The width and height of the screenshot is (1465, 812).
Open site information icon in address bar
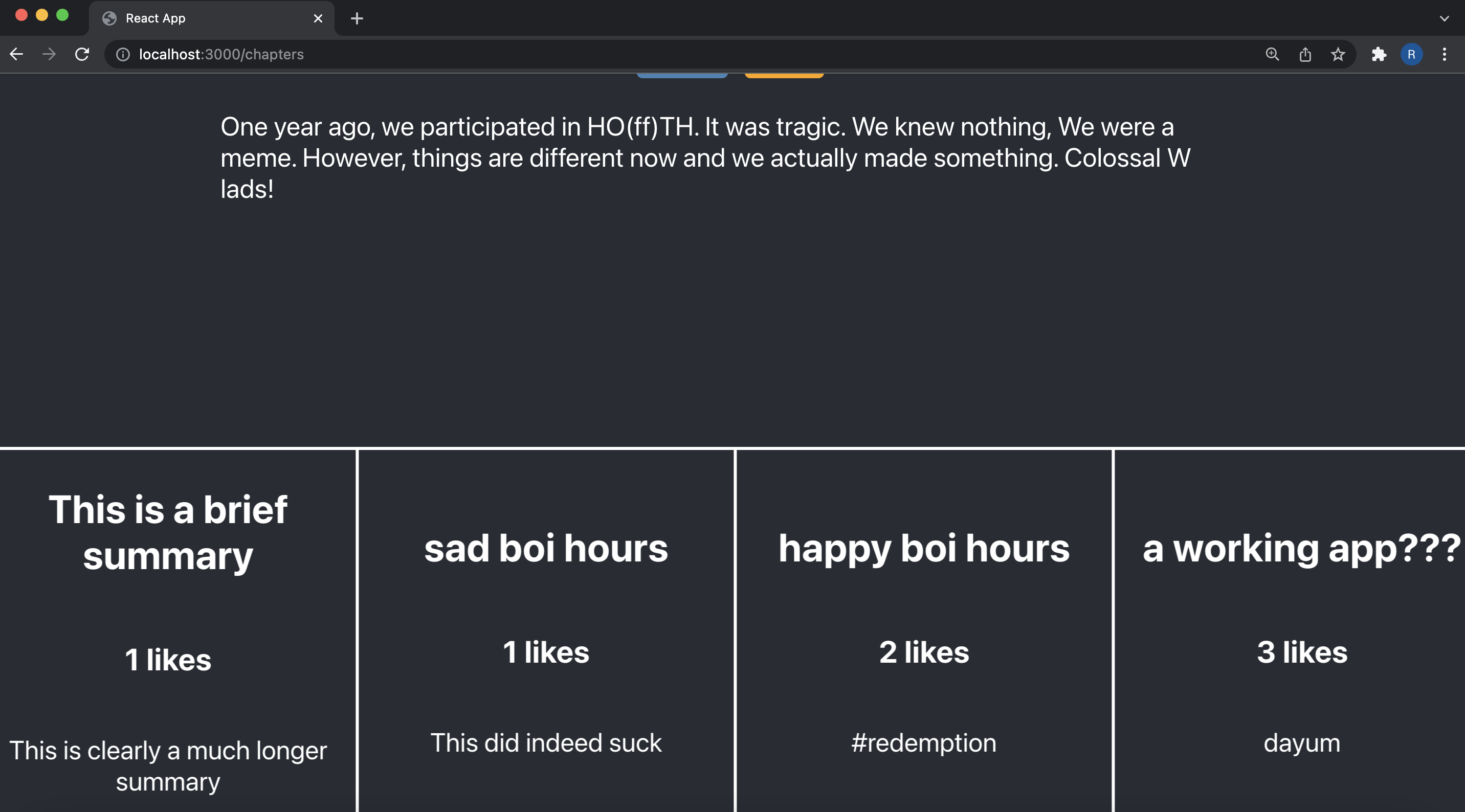(123, 54)
